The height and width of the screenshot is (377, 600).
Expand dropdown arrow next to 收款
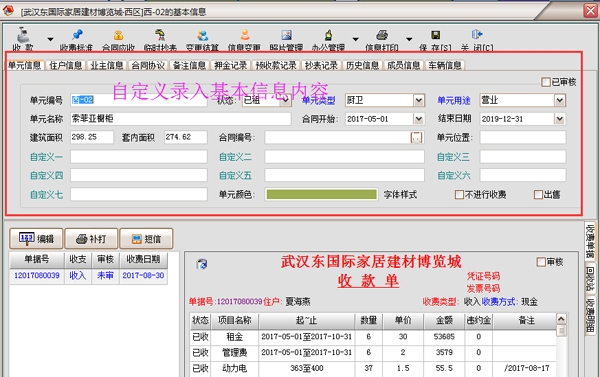(50, 39)
